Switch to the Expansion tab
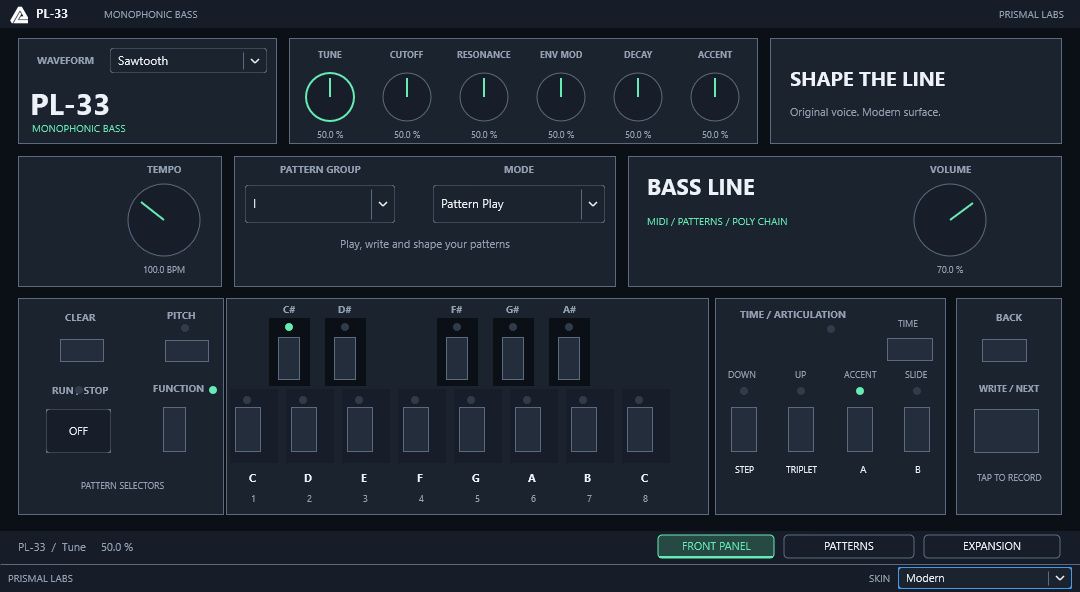This screenshot has width=1080, height=592. click(x=992, y=546)
